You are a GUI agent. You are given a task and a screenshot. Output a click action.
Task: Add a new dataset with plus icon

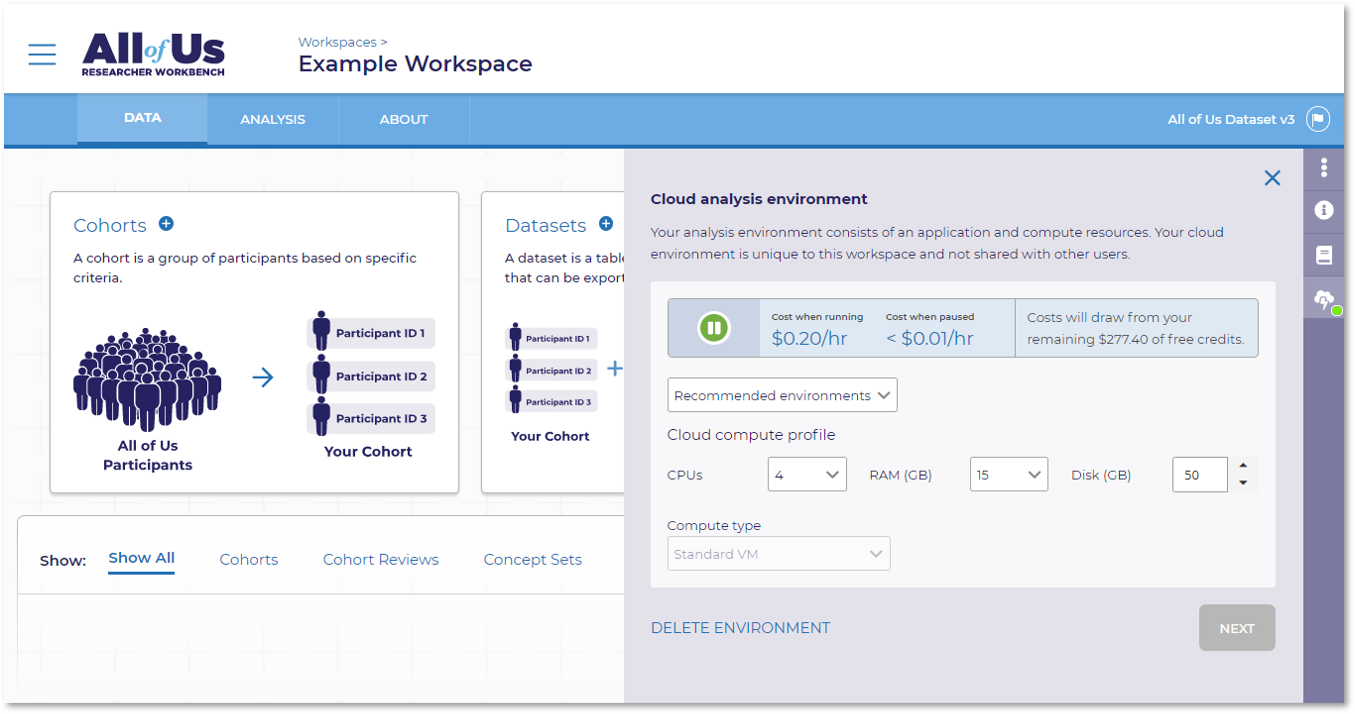(x=606, y=224)
